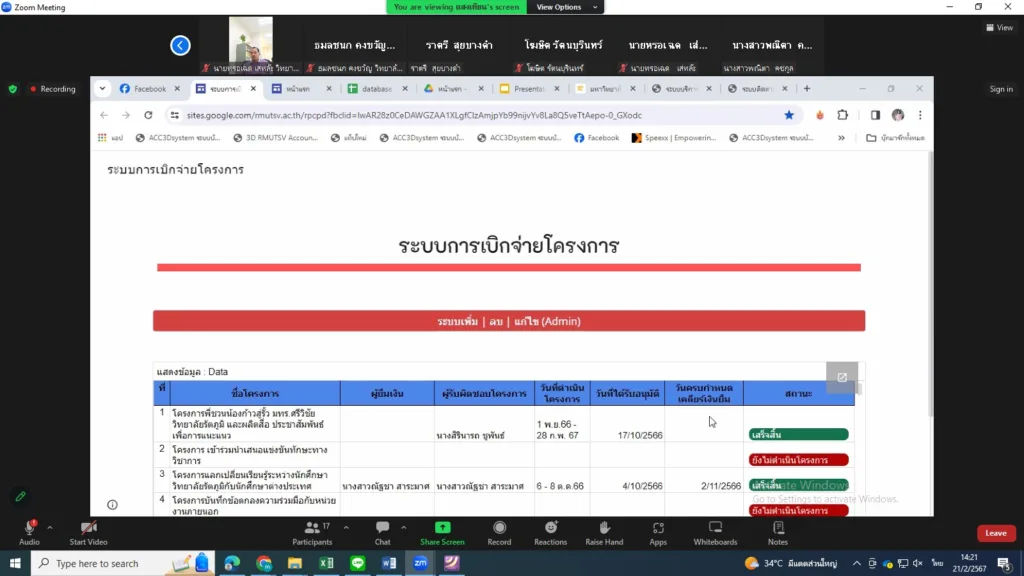Click the red status badge in row 2
The height and width of the screenshot is (576, 1024).
coord(799,460)
